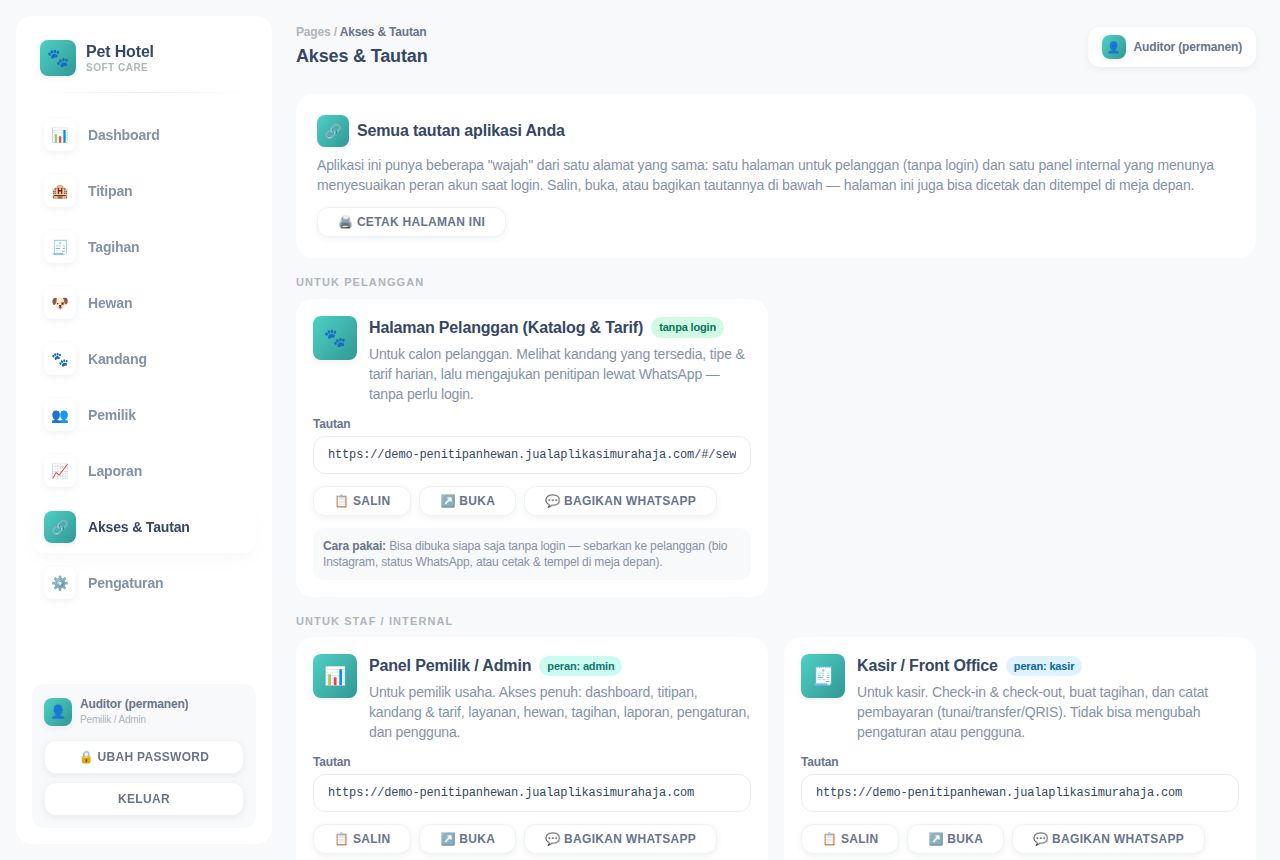
Task: Click Bagikan WhatsApp on Kasir / Front Office card
Action: [1108, 839]
